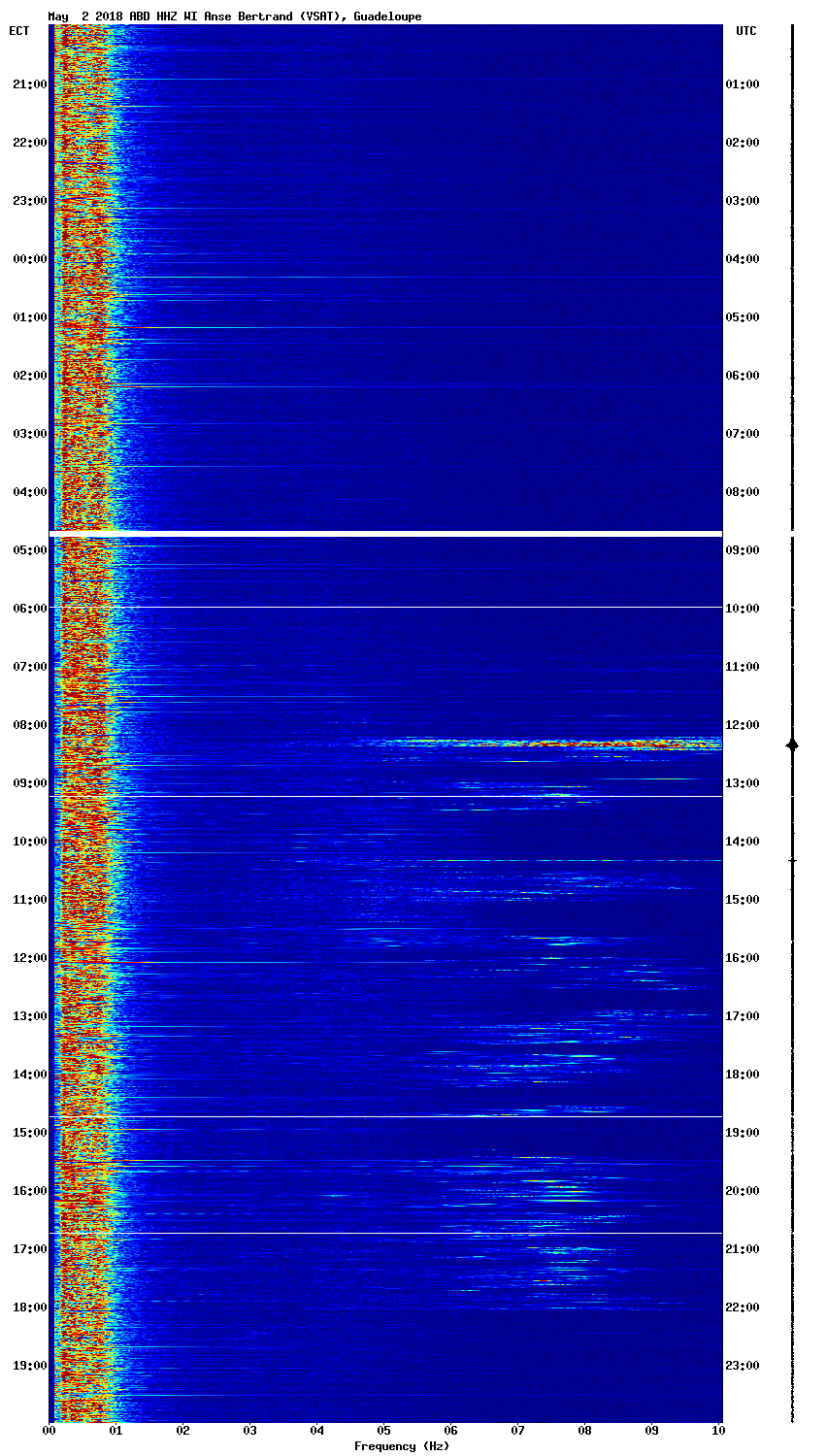Viewport: 827px width, 1456px height.
Task: Click the 01 frequency tick label
Action: click(116, 1431)
